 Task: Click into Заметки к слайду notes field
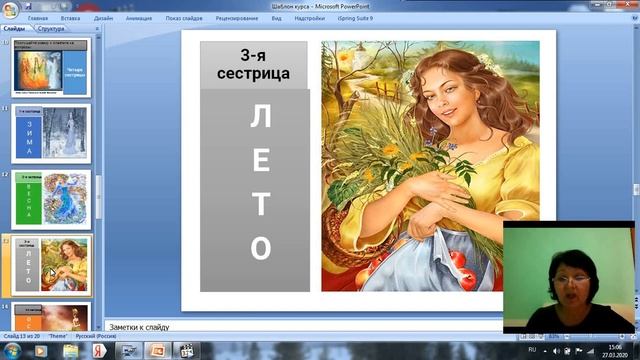(x=304, y=327)
